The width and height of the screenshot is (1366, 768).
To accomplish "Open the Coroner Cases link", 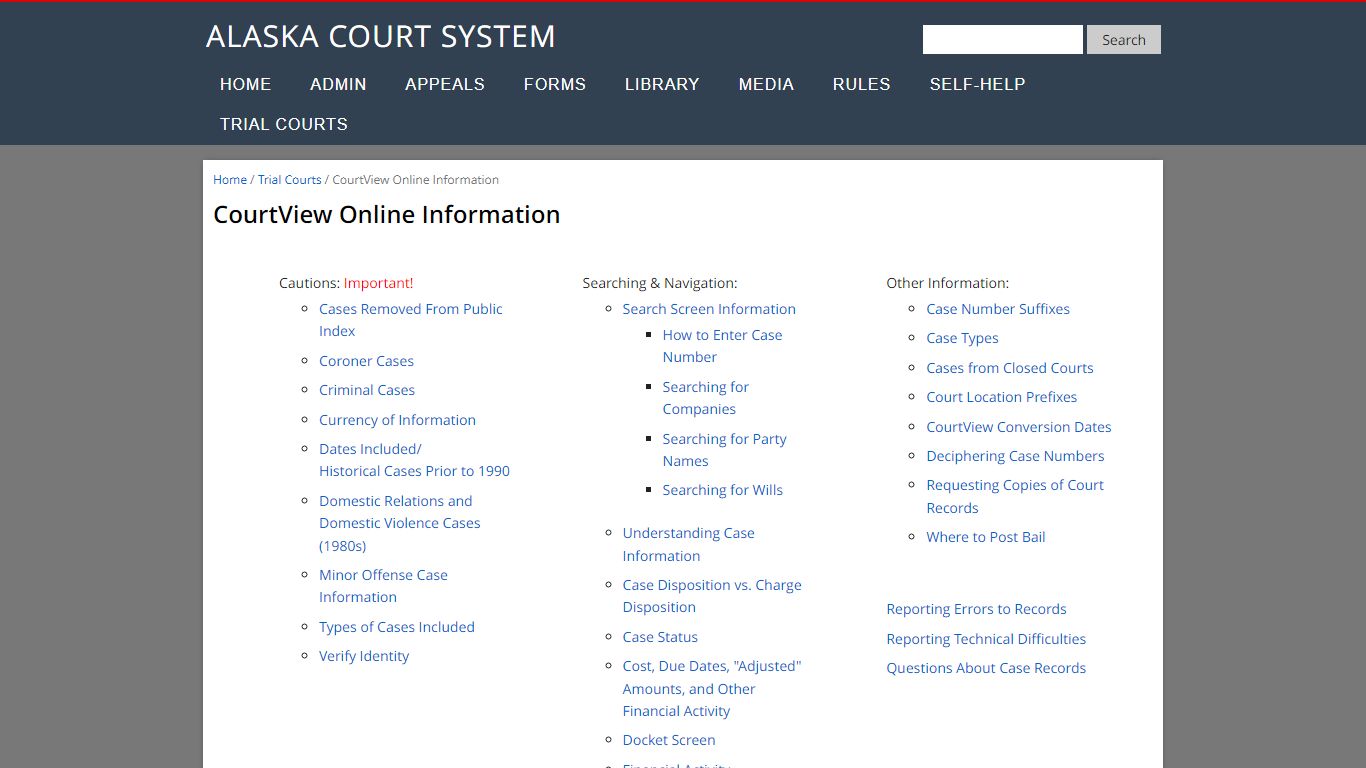I will [x=366, y=361].
